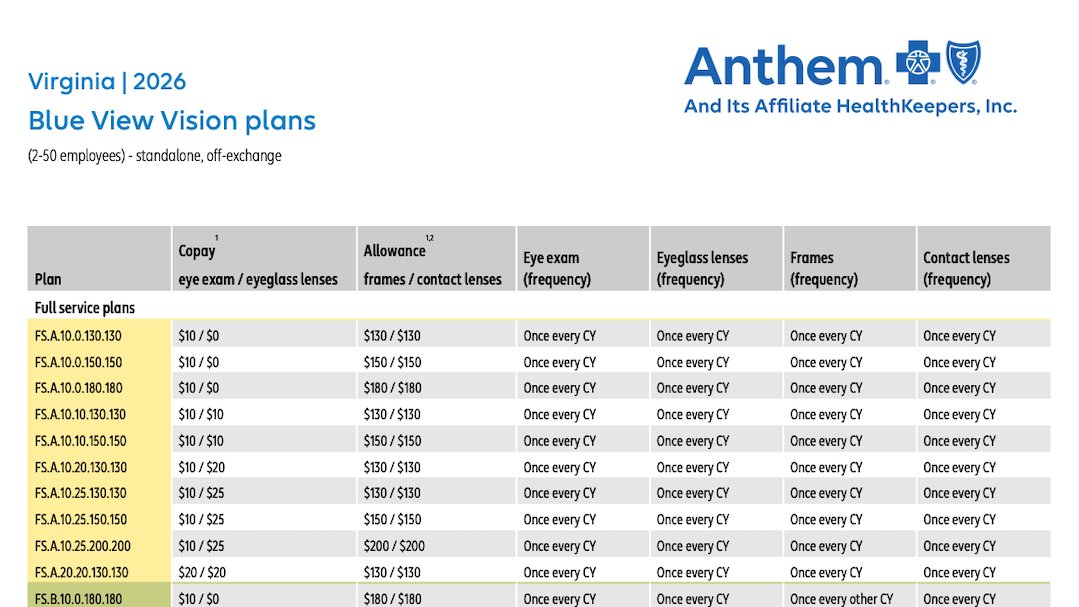Click the Blue Cross logo icon
This screenshot has width=1079, height=607.
(916, 63)
